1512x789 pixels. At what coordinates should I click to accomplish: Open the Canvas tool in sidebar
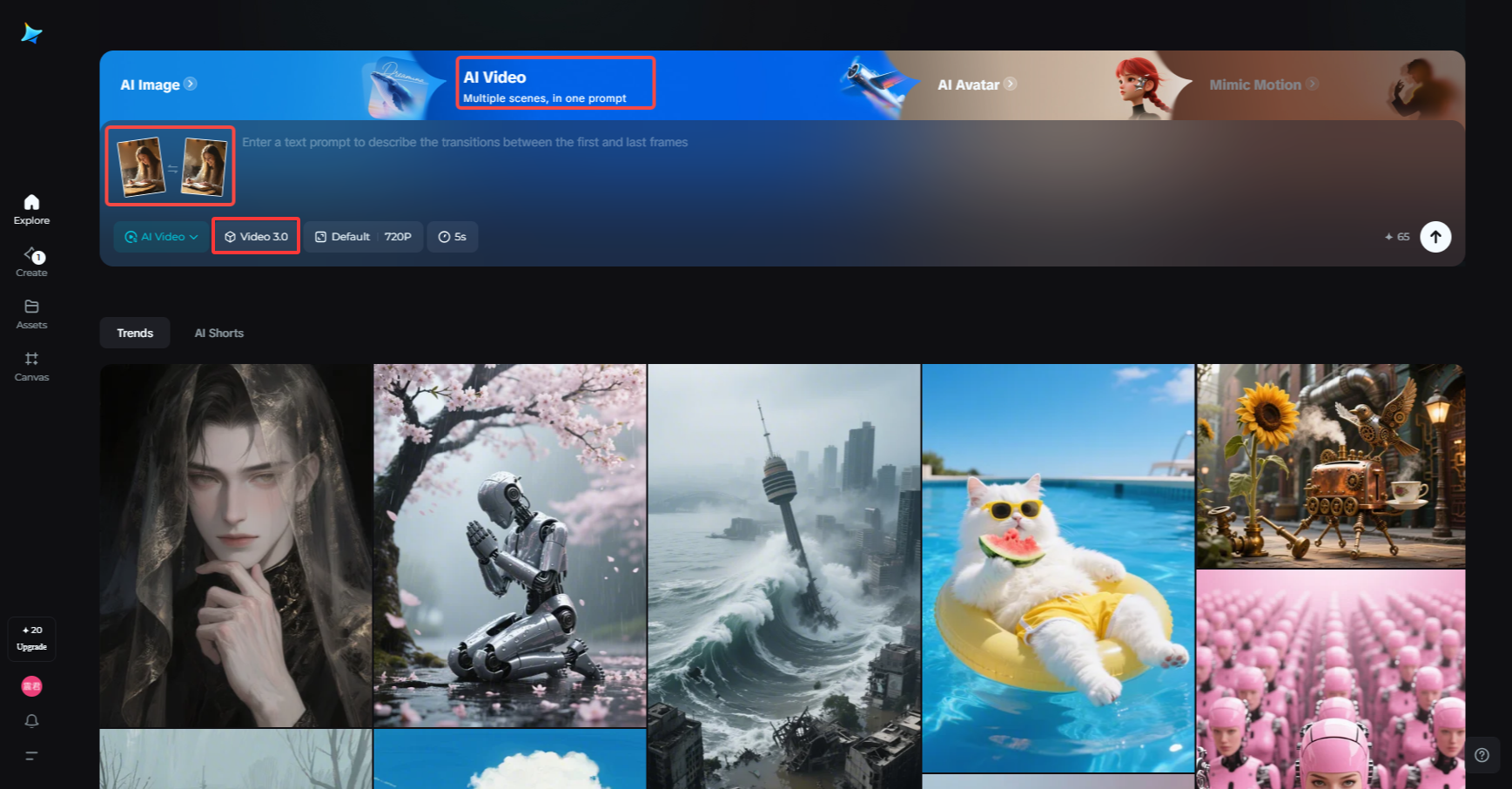coord(31,366)
